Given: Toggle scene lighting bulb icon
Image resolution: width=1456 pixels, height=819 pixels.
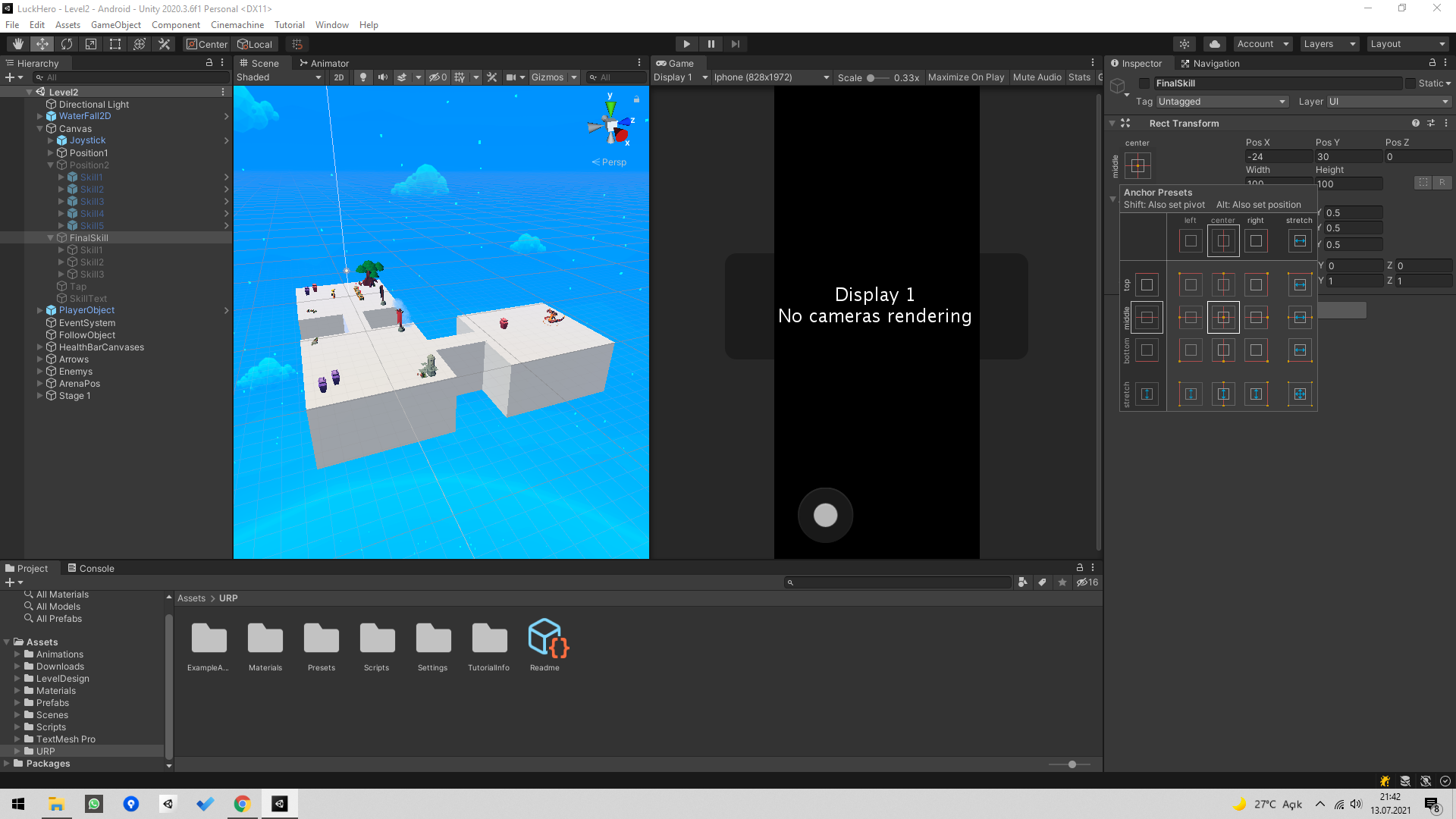Looking at the screenshot, I should pos(363,77).
